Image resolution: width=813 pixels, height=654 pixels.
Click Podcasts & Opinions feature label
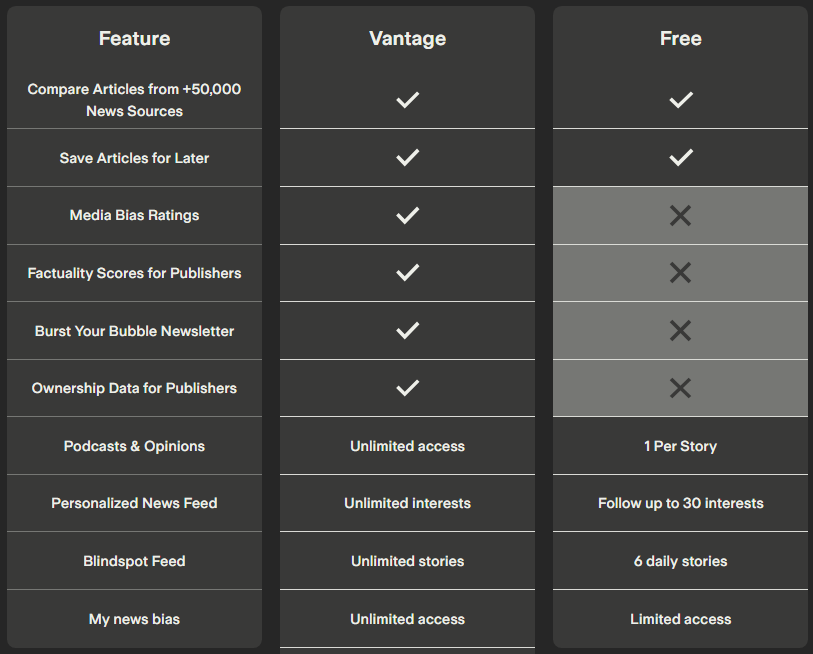coord(134,446)
